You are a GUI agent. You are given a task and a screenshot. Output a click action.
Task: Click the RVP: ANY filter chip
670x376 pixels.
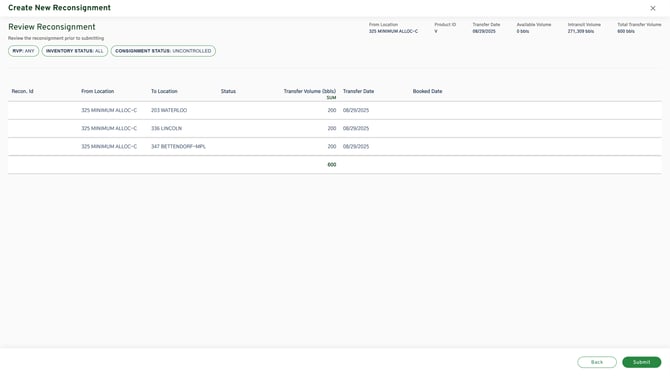pos(24,51)
